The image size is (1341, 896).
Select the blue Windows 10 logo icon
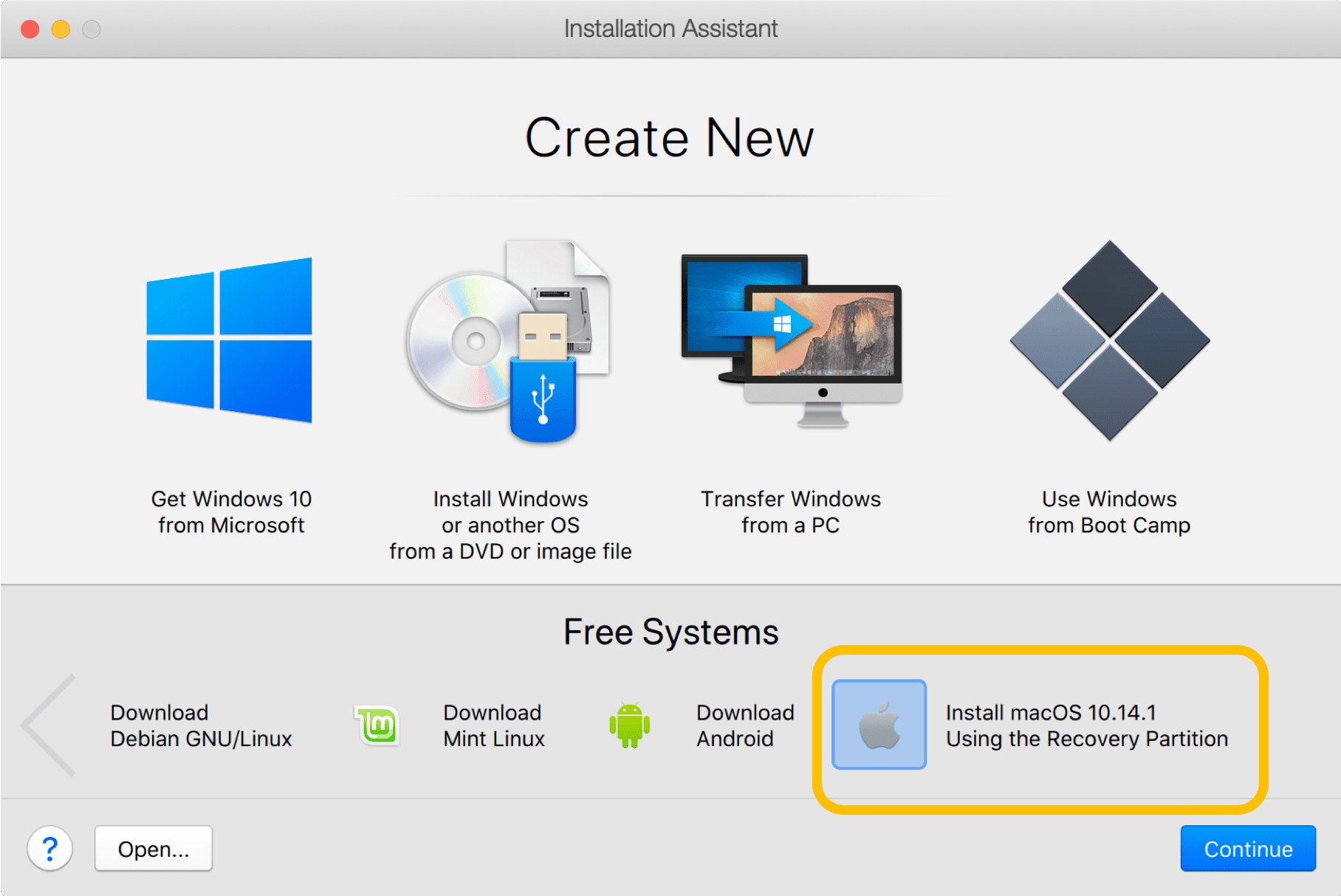pyautogui.click(x=229, y=340)
